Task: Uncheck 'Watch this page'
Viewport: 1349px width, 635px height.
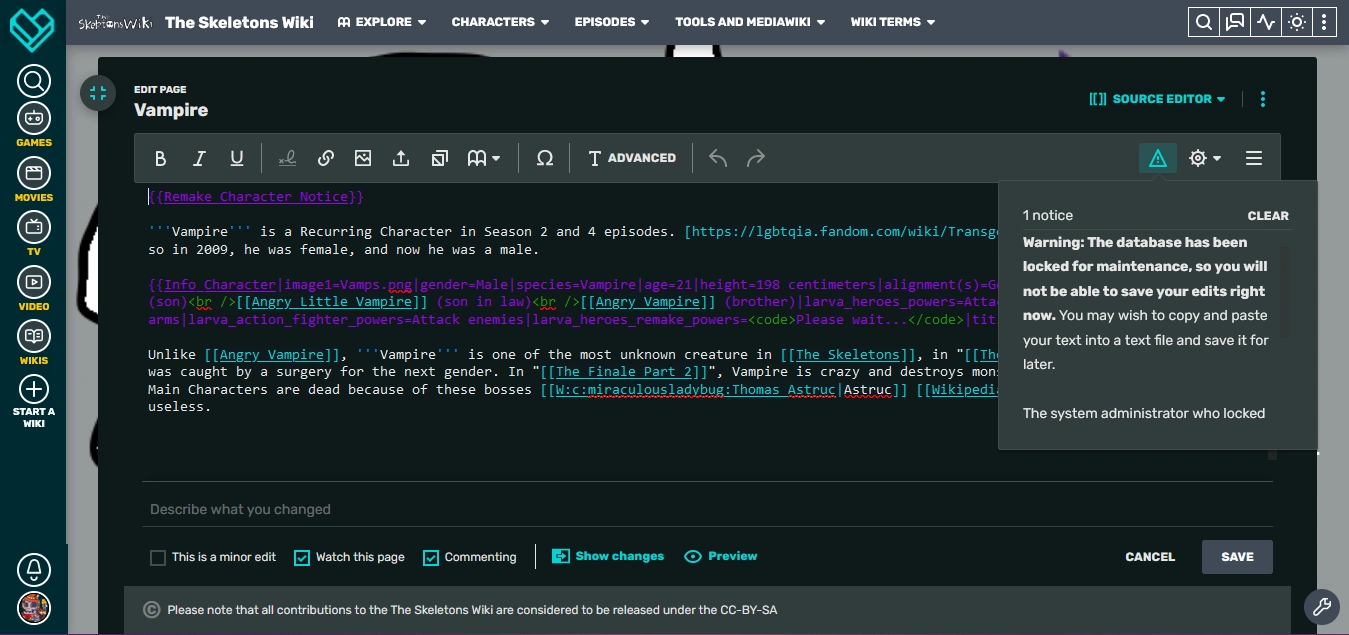Action: pyautogui.click(x=301, y=557)
